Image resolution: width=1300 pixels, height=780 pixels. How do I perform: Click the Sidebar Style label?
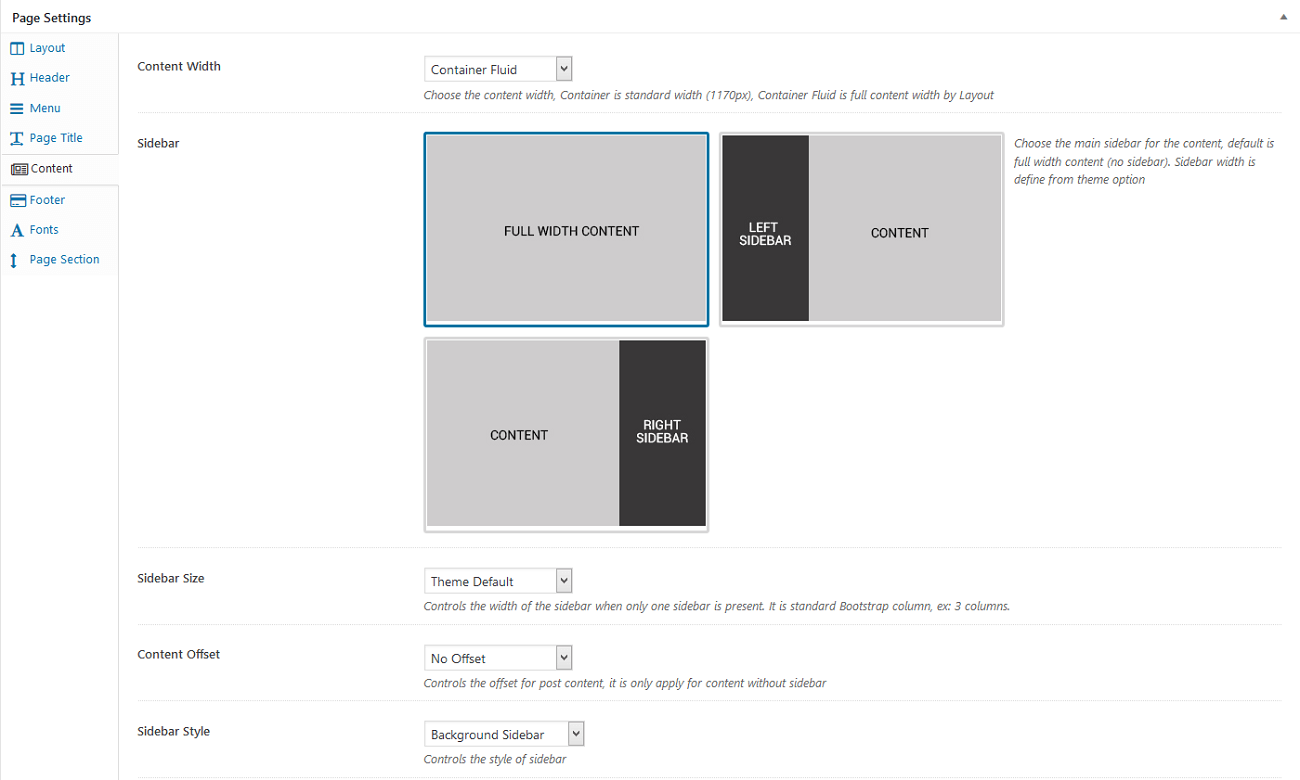coord(174,731)
